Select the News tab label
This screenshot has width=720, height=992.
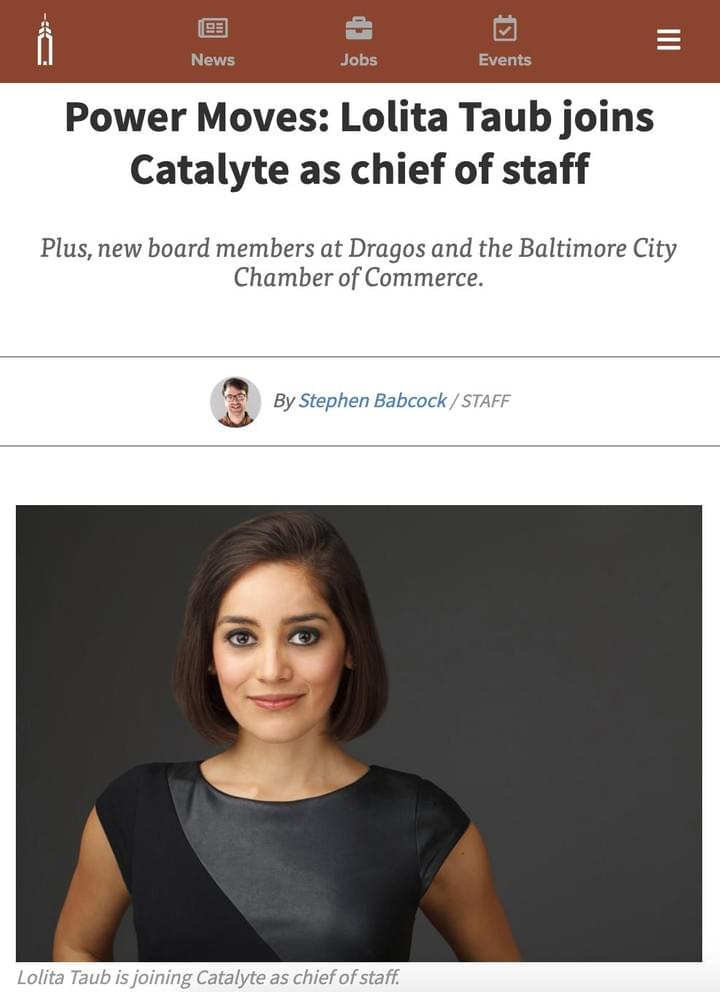click(x=212, y=60)
